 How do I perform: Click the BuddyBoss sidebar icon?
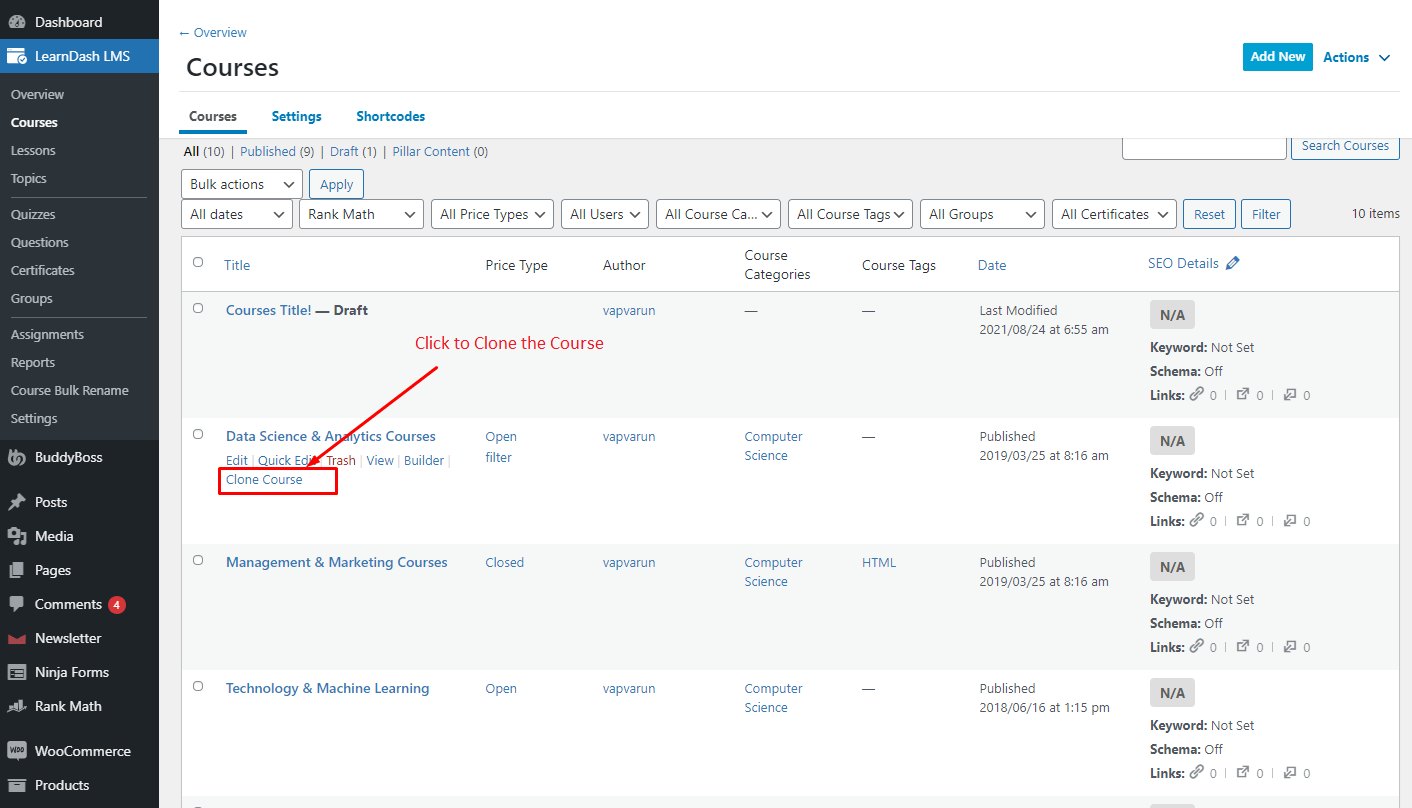click(16, 458)
